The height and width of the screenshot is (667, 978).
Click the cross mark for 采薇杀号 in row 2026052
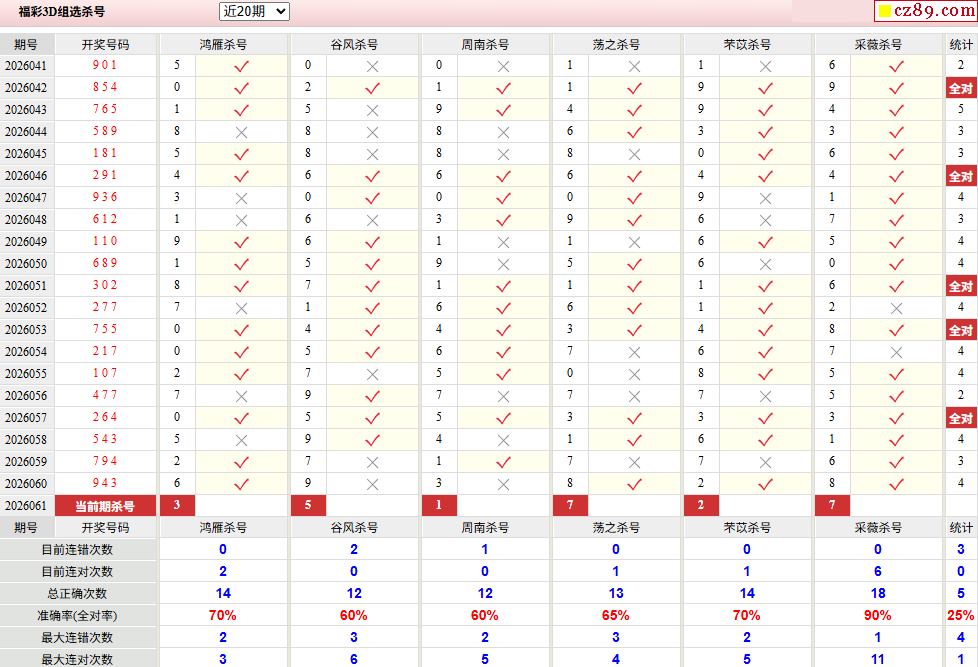click(x=896, y=308)
